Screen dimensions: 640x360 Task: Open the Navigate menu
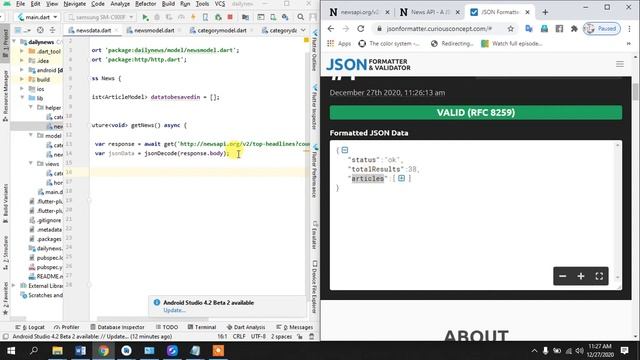[75, 4]
